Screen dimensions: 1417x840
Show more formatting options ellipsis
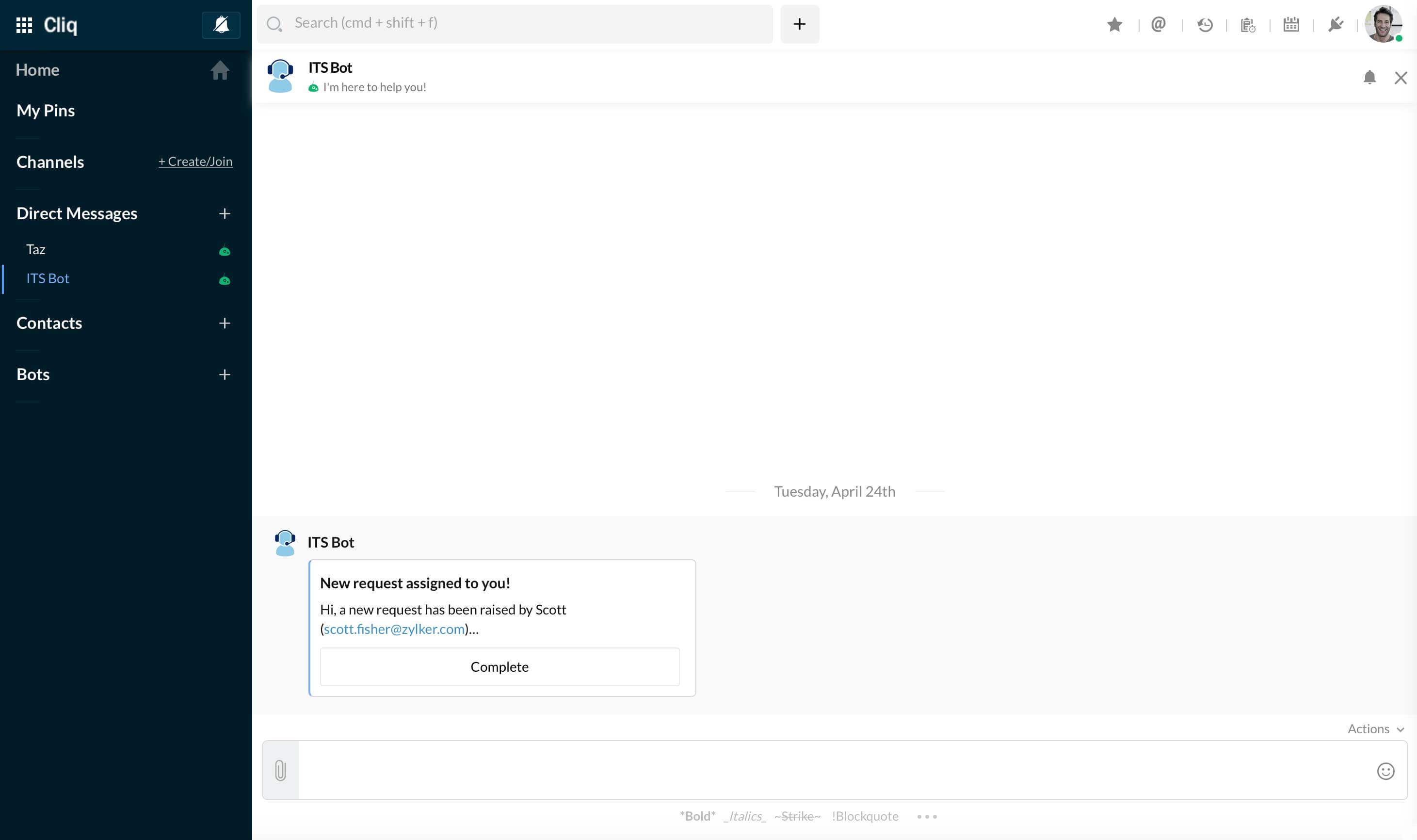[926, 817]
